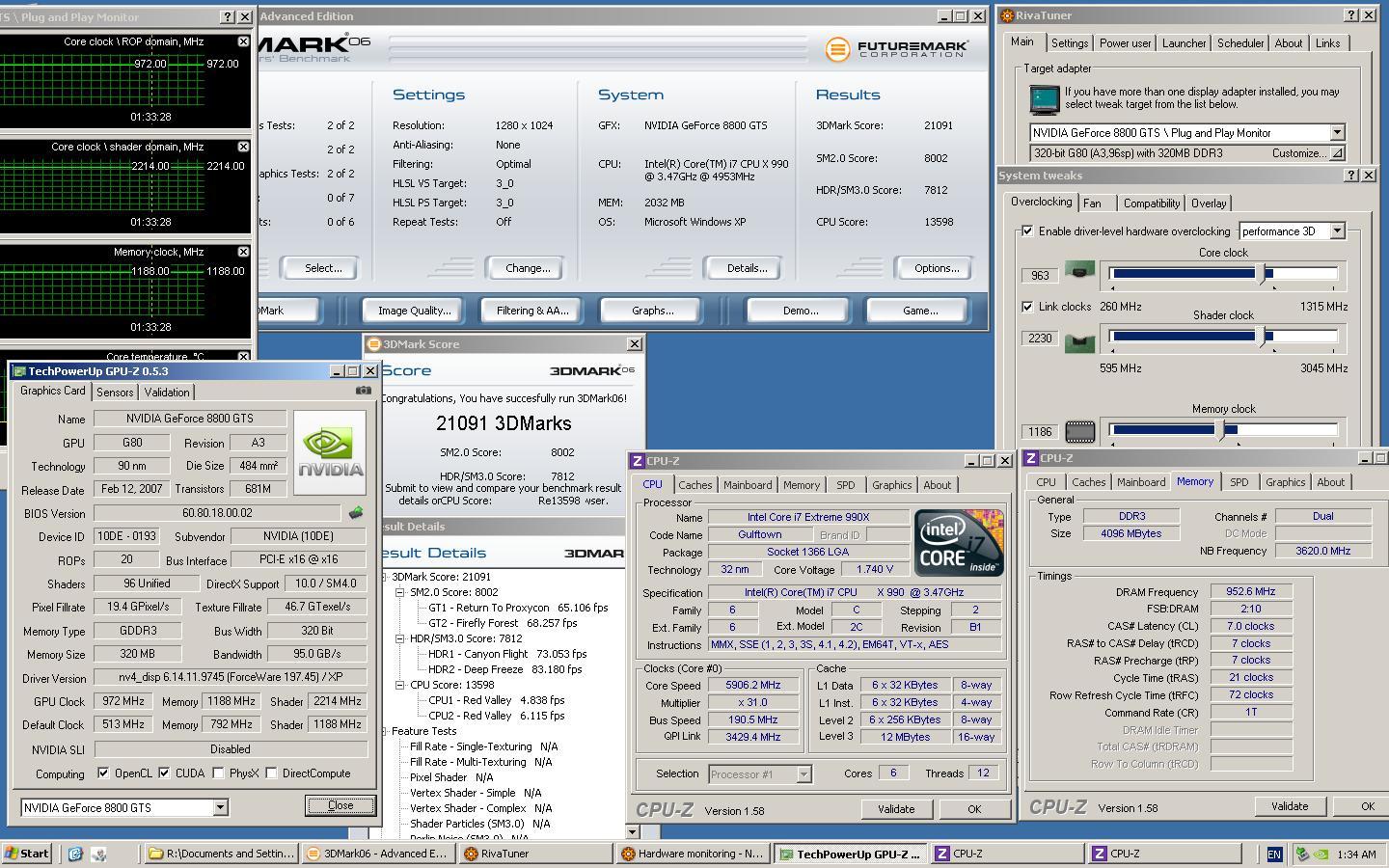Open the Windows Start menu
This screenshot has height=868, width=1389.
coord(27,854)
